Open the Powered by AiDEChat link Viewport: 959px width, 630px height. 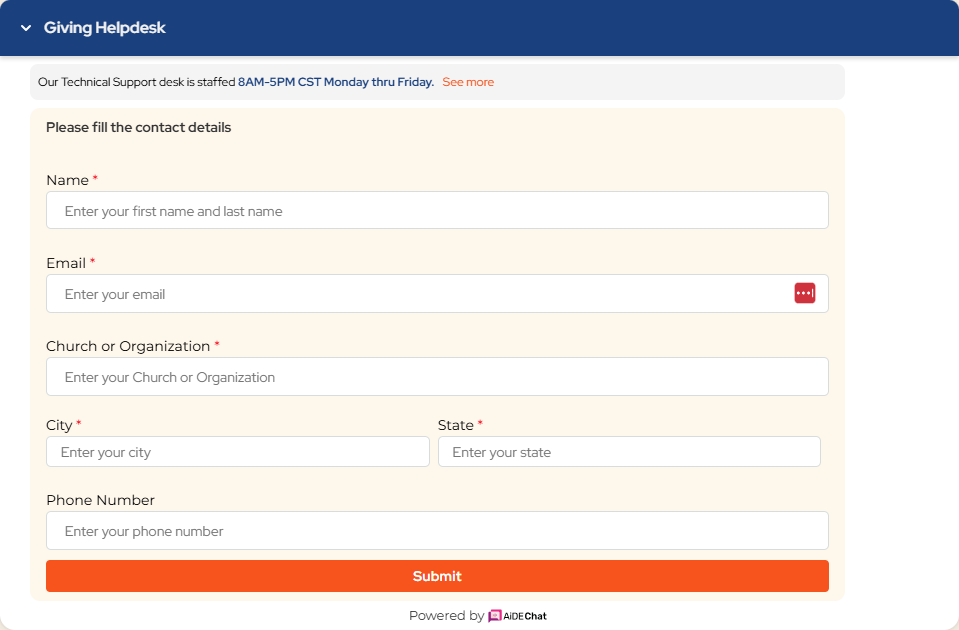point(477,616)
